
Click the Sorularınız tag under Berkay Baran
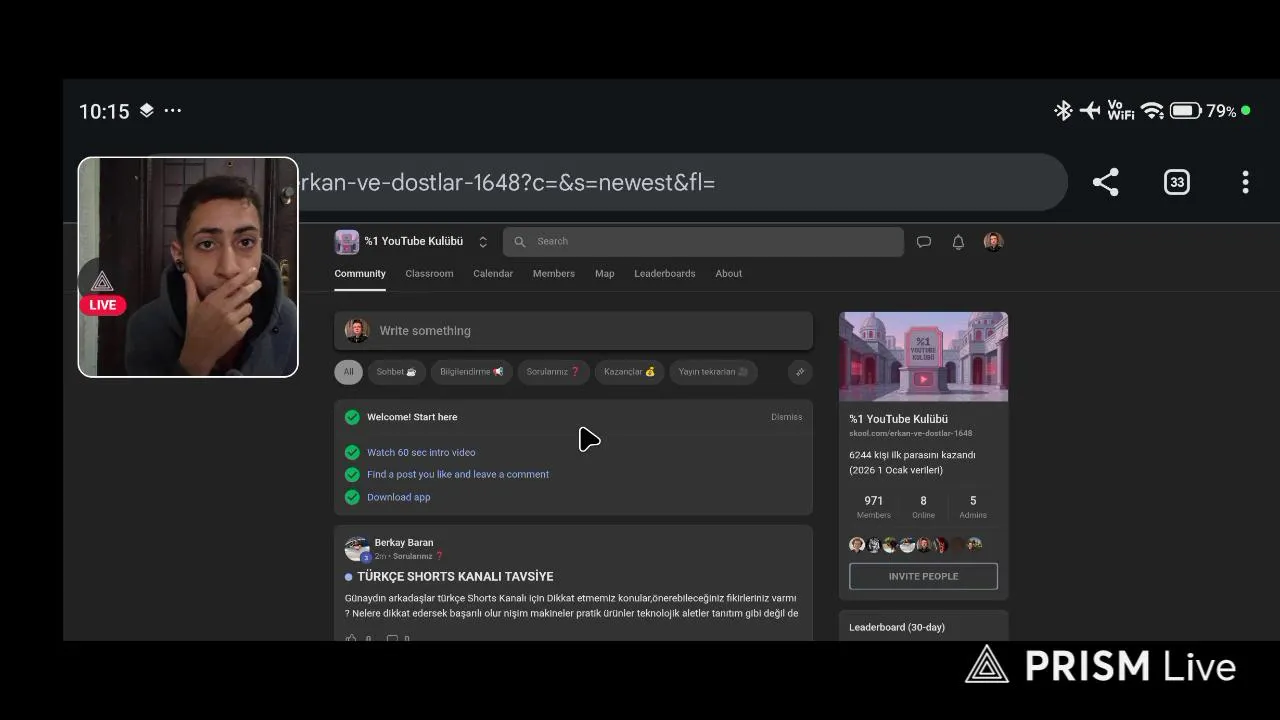pos(418,556)
